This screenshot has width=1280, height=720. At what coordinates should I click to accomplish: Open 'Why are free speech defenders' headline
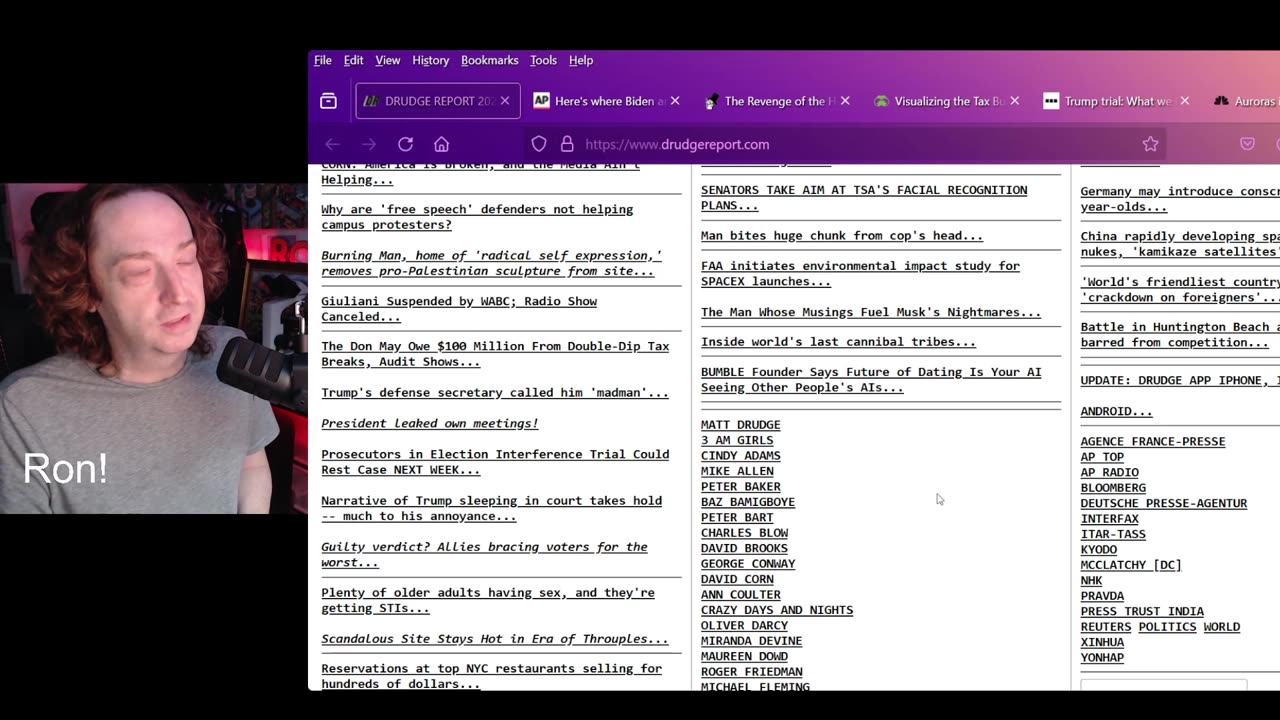click(477, 217)
